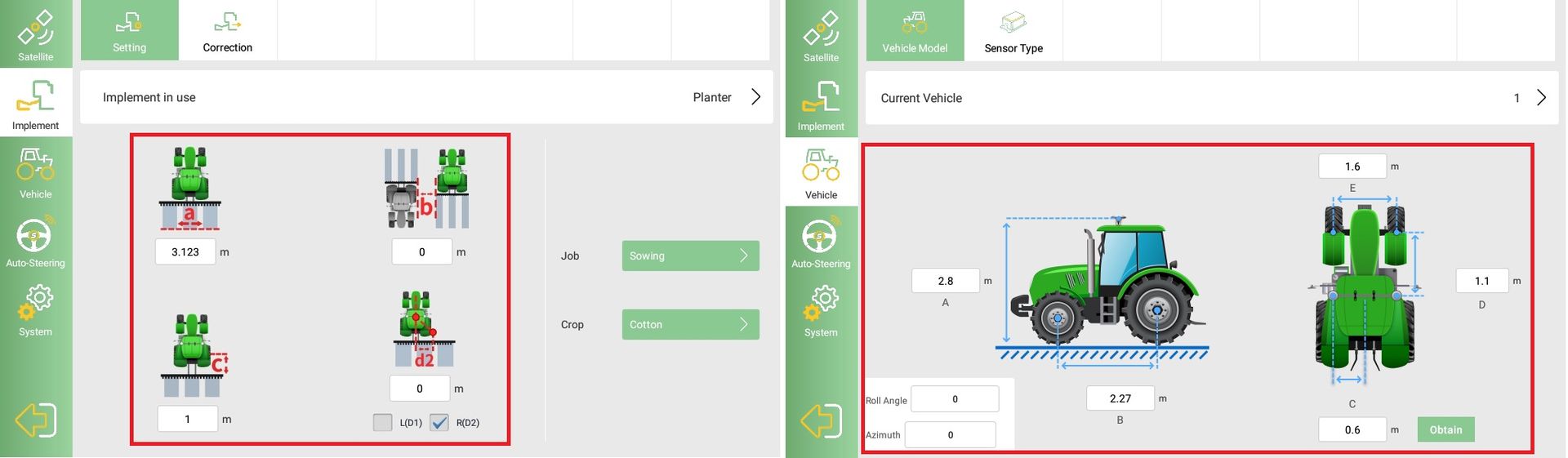Click the Roll Angle input field
This screenshot has width=1568, height=458.
coord(955,399)
